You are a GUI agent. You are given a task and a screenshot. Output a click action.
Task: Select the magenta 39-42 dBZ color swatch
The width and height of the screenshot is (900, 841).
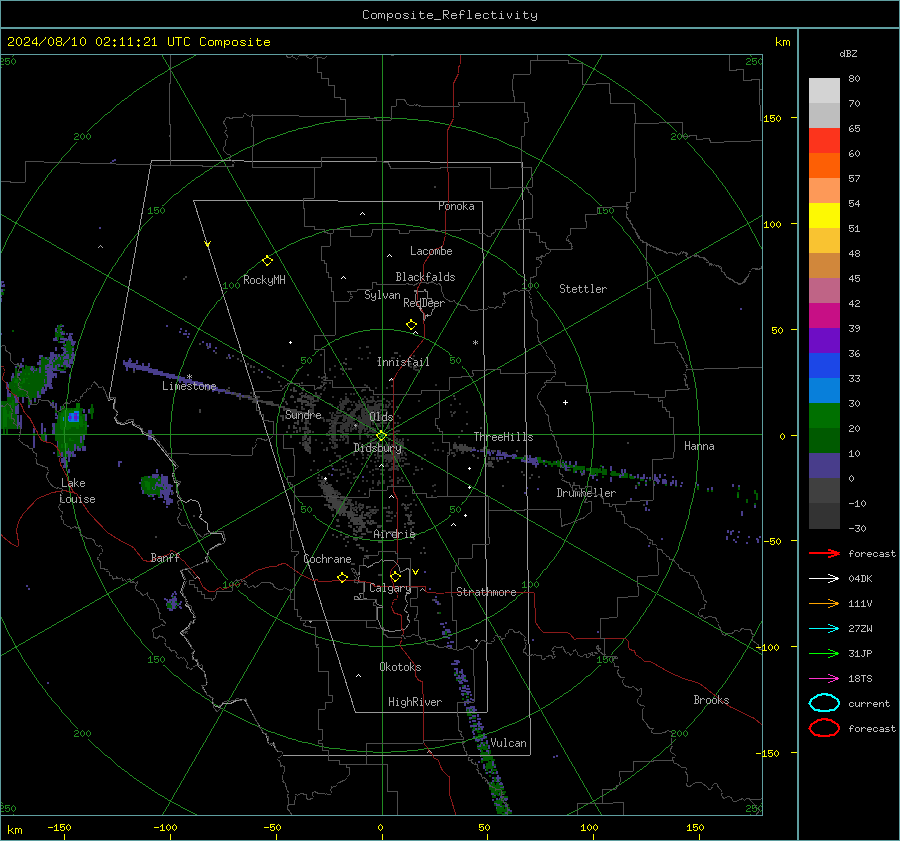(824, 315)
